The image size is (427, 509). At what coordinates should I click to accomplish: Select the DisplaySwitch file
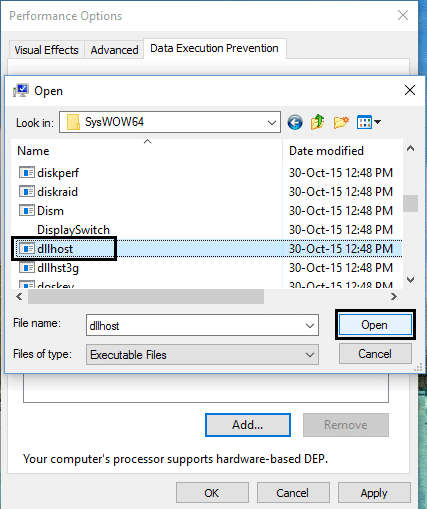point(73,230)
